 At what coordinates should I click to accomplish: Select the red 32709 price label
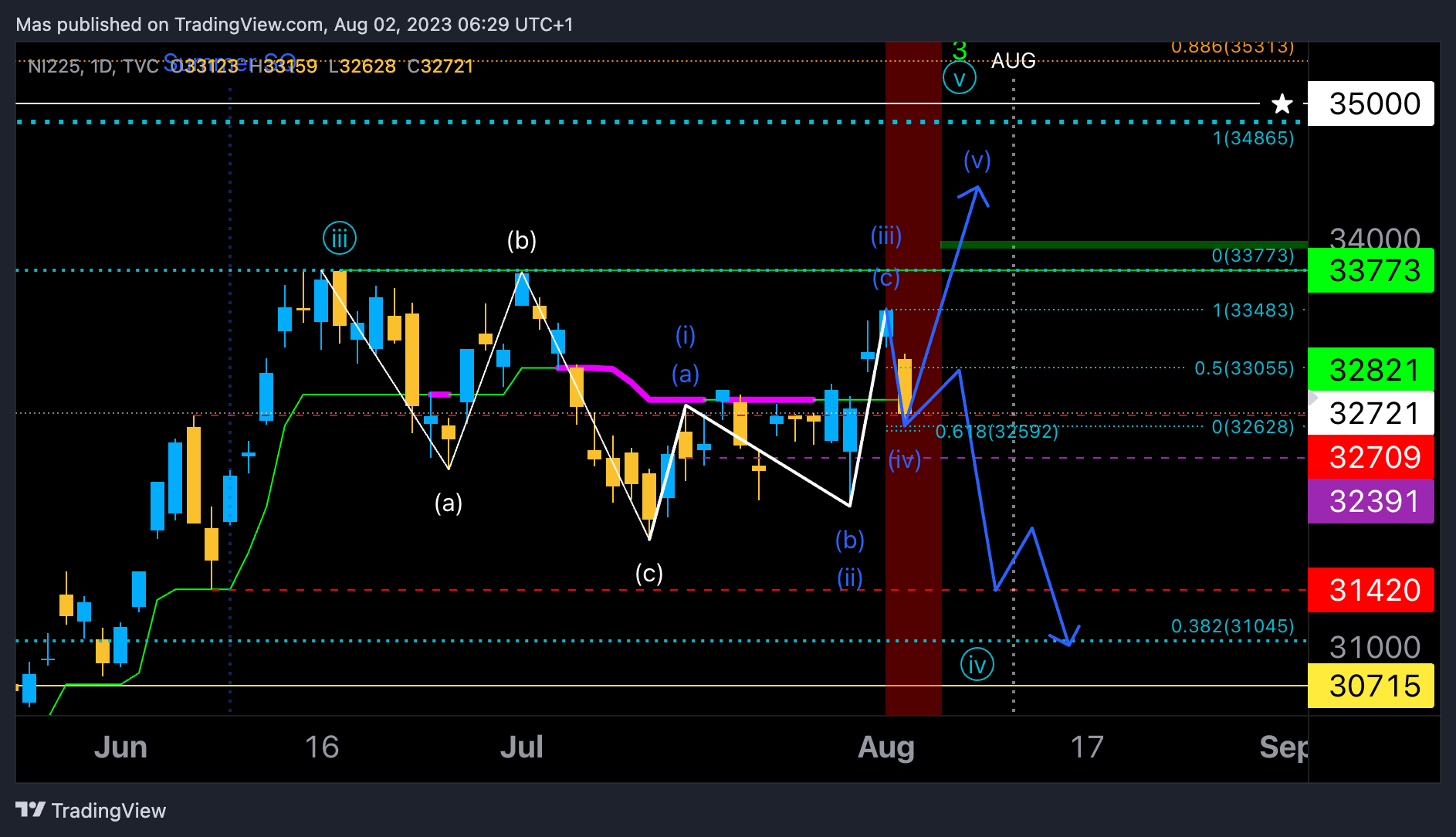(1371, 457)
